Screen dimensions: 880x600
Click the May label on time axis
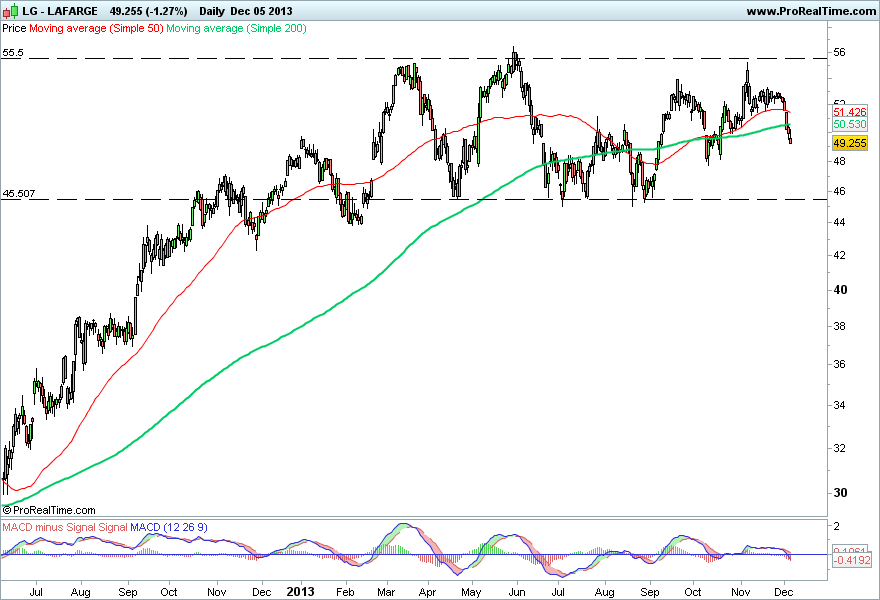(x=471, y=592)
